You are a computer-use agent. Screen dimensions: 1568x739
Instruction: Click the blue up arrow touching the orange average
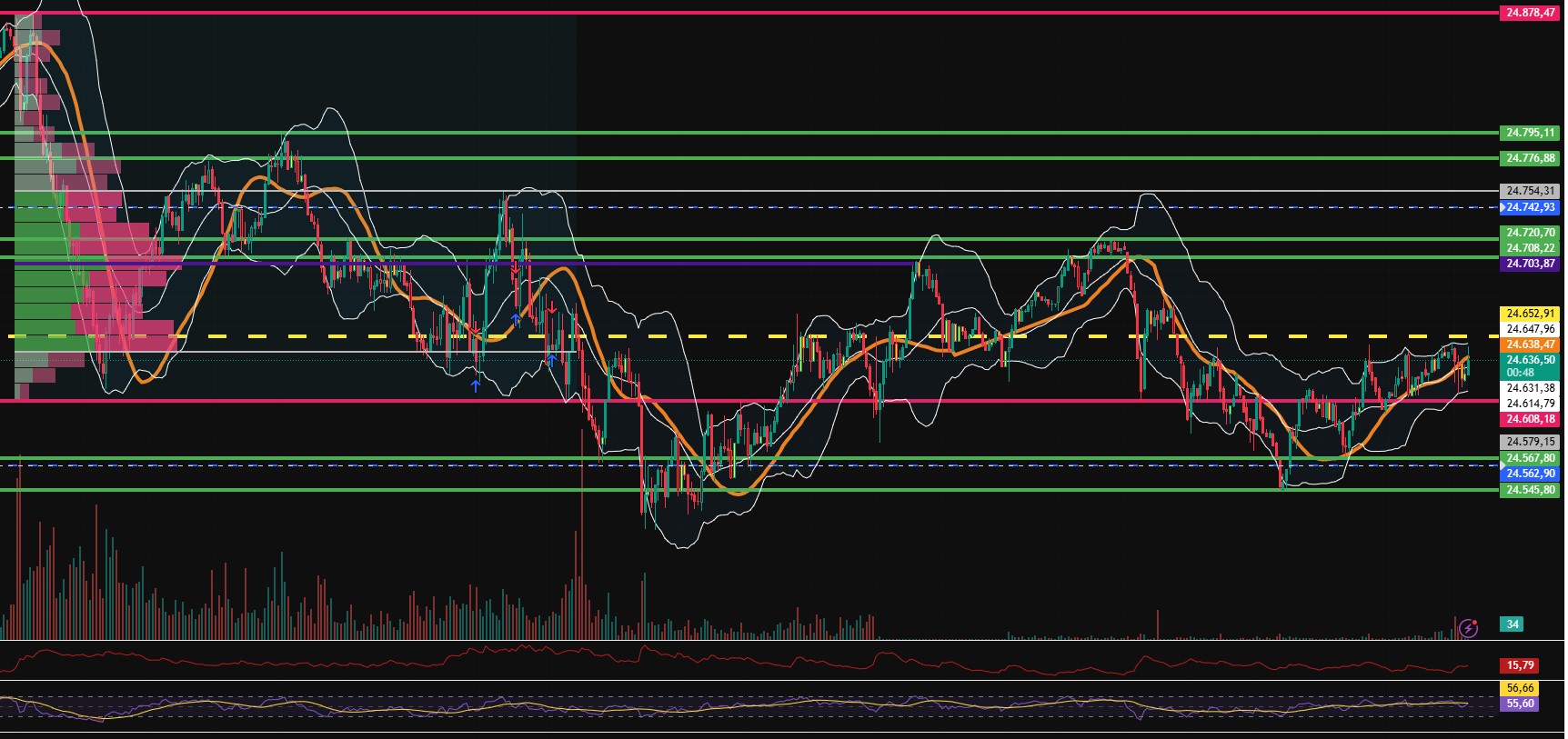click(x=516, y=319)
